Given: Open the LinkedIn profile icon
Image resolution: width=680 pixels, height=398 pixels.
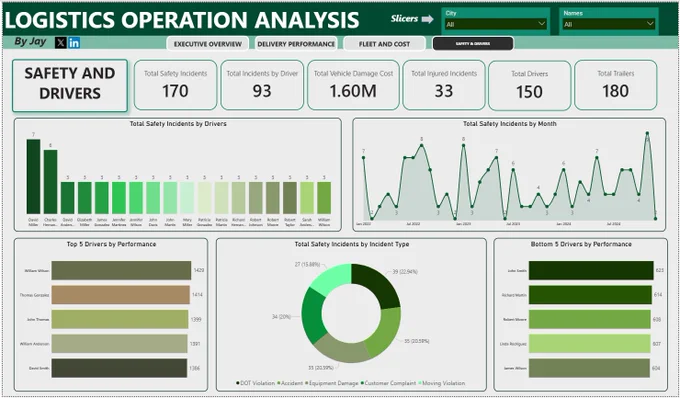Looking at the screenshot, I should tap(74, 42).
